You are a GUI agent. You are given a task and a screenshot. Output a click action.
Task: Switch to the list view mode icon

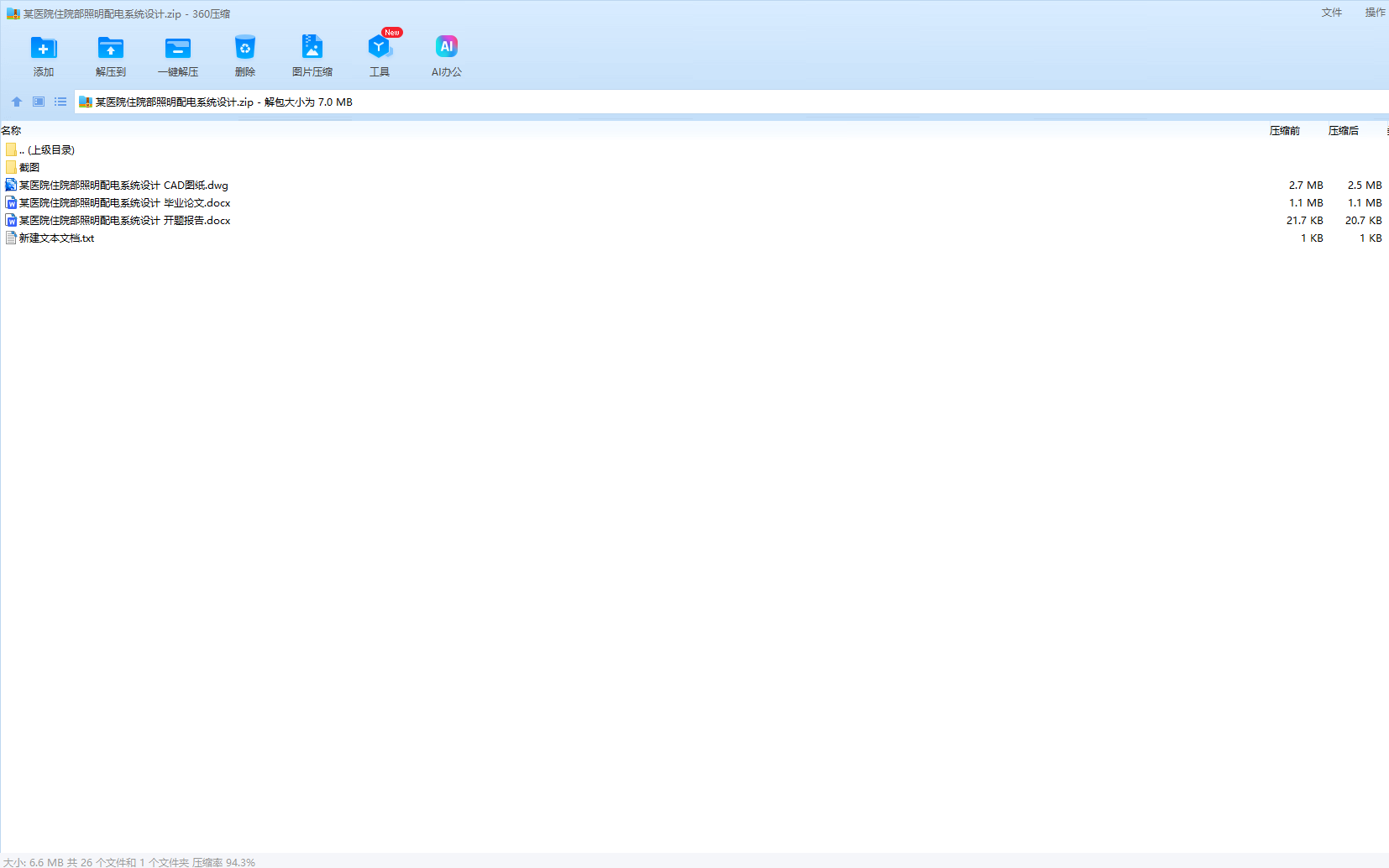click(60, 102)
